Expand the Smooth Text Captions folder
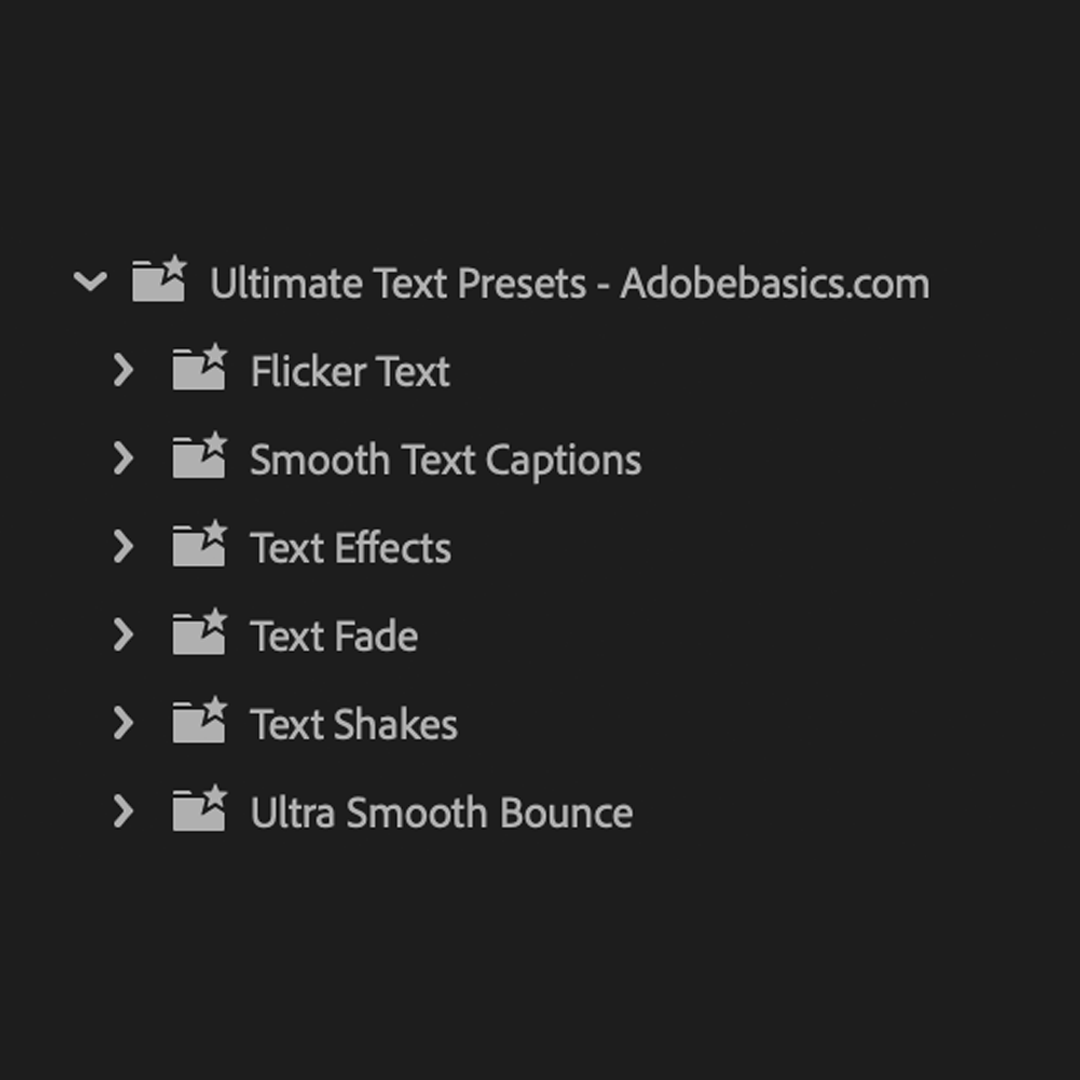The height and width of the screenshot is (1080, 1080). pyautogui.click(x=125, y=459)
